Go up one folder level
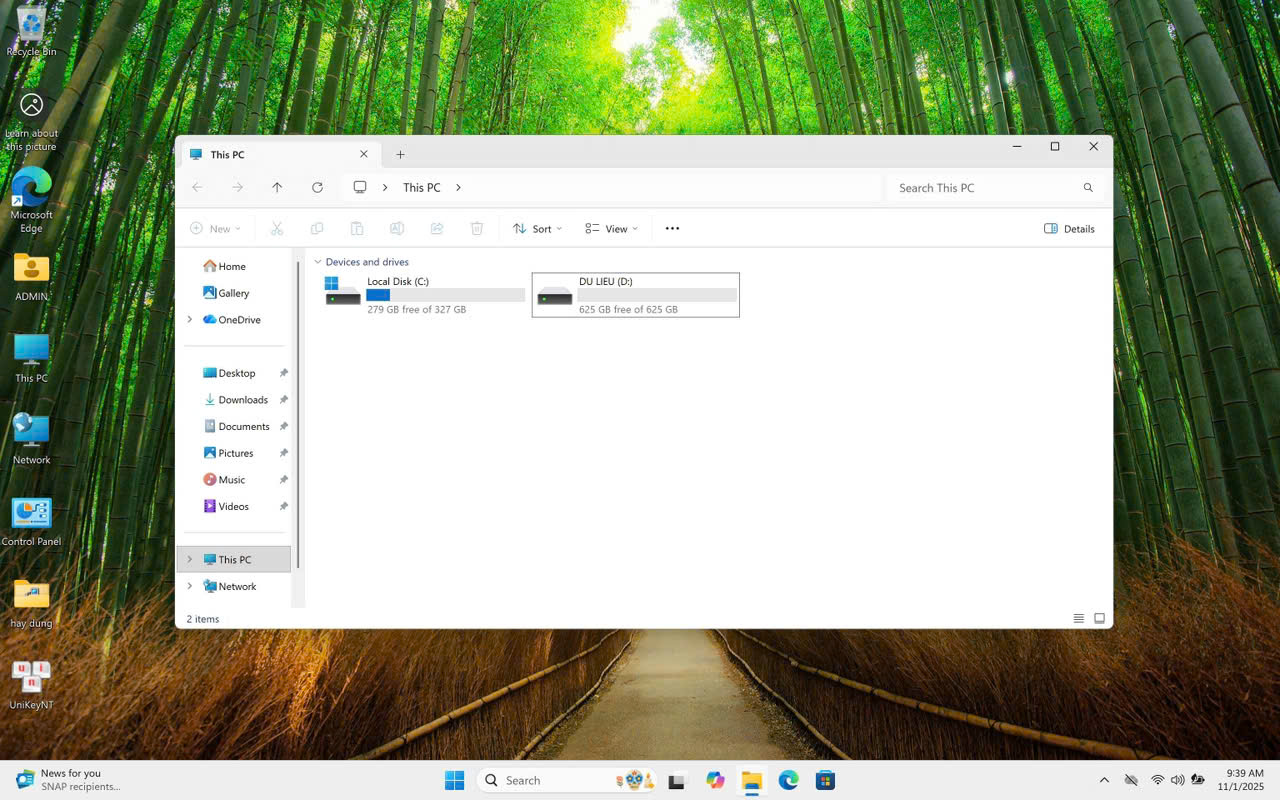1280x800 pixels. click(277, 187)
